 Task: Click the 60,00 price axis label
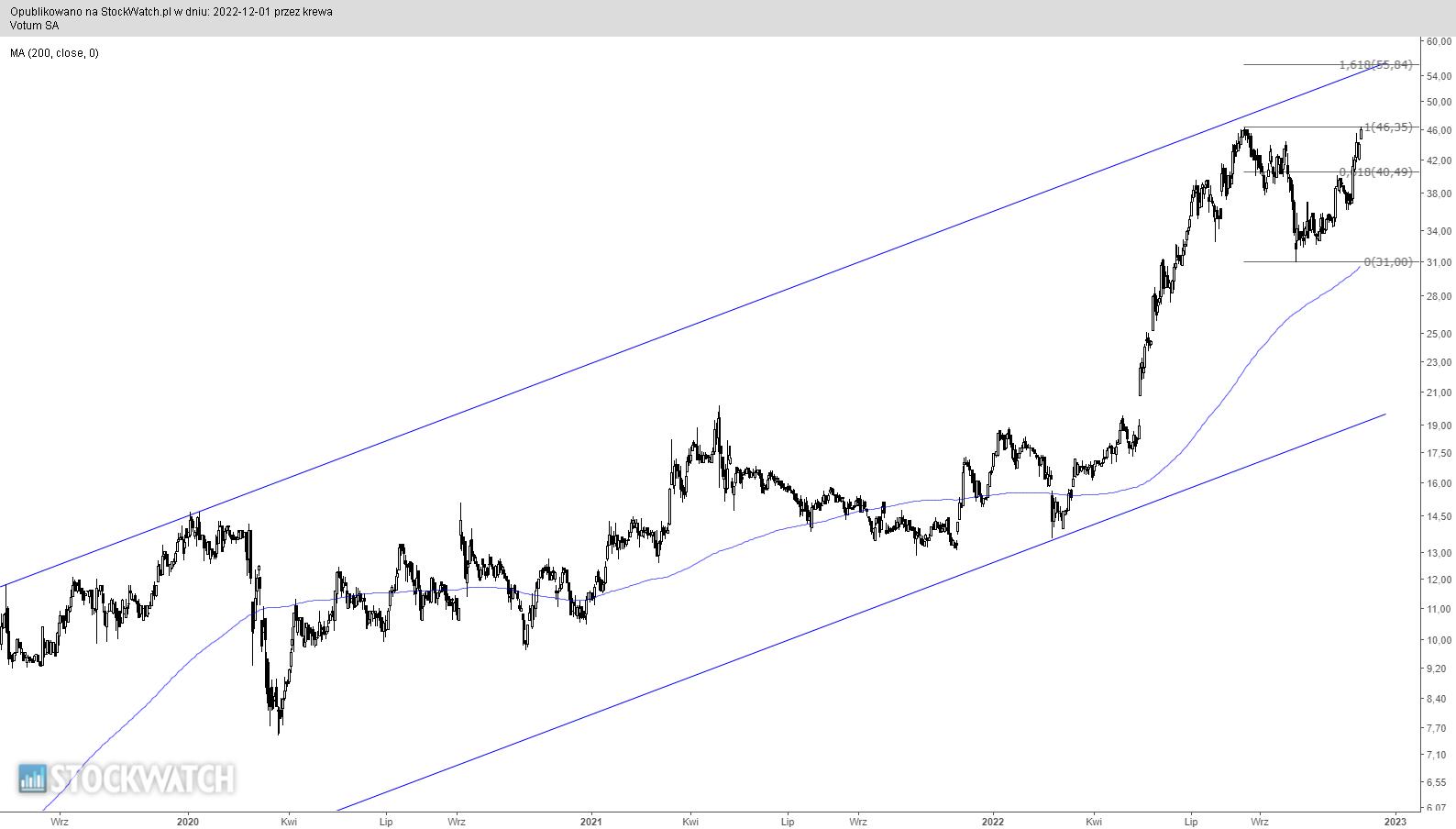(1439, 41)
